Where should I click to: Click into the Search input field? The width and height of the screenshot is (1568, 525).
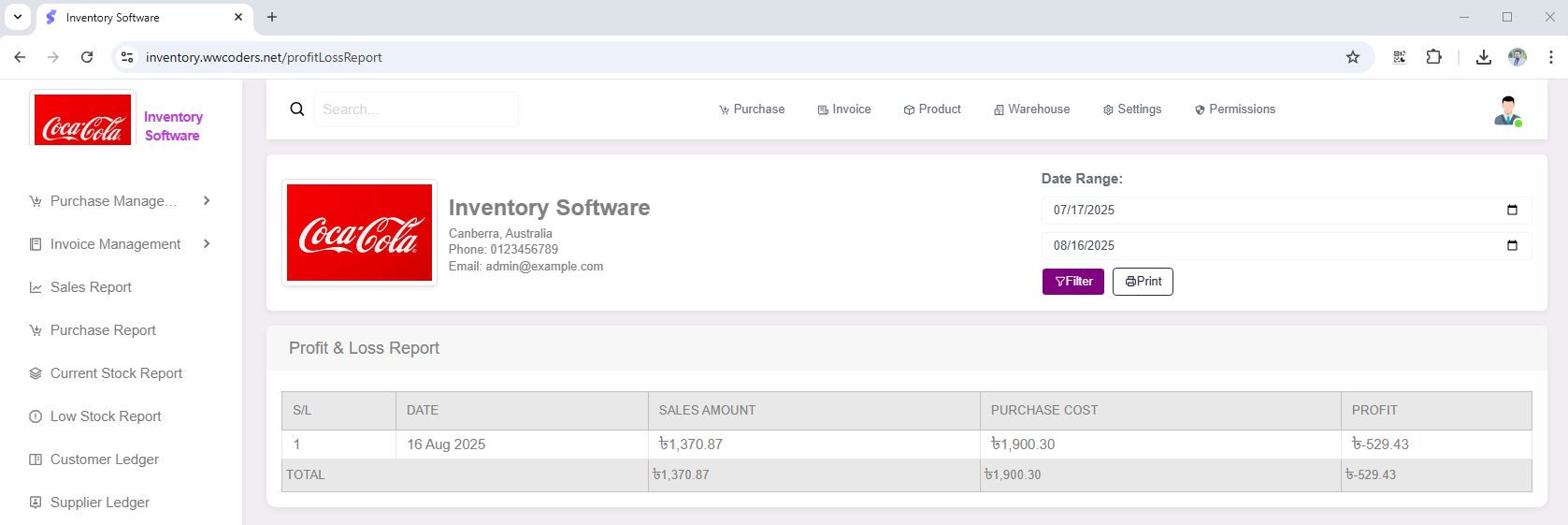pos(416,109)
